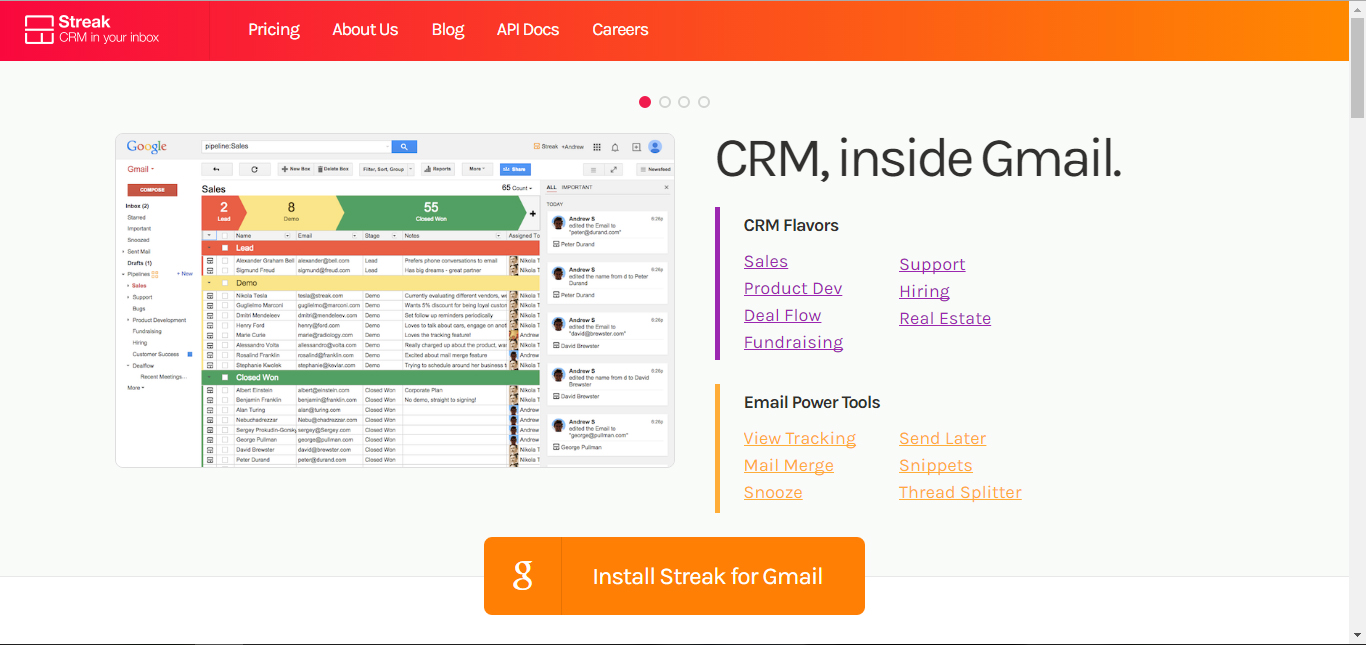This screenshot has width=1366, height=645.
Task: Click the refresh toolbar button
Action: [255, 169]
